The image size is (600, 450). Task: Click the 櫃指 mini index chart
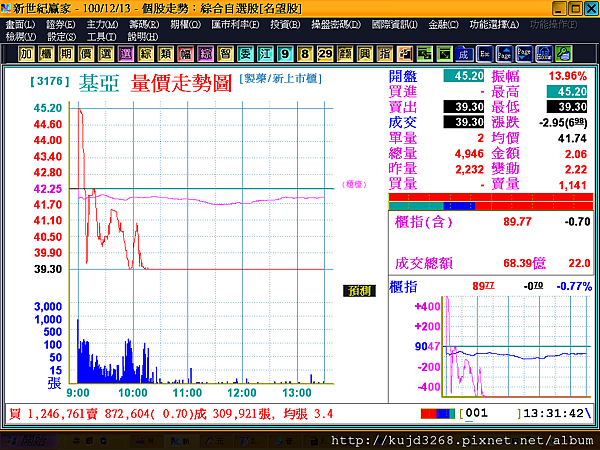coord(517,346)
